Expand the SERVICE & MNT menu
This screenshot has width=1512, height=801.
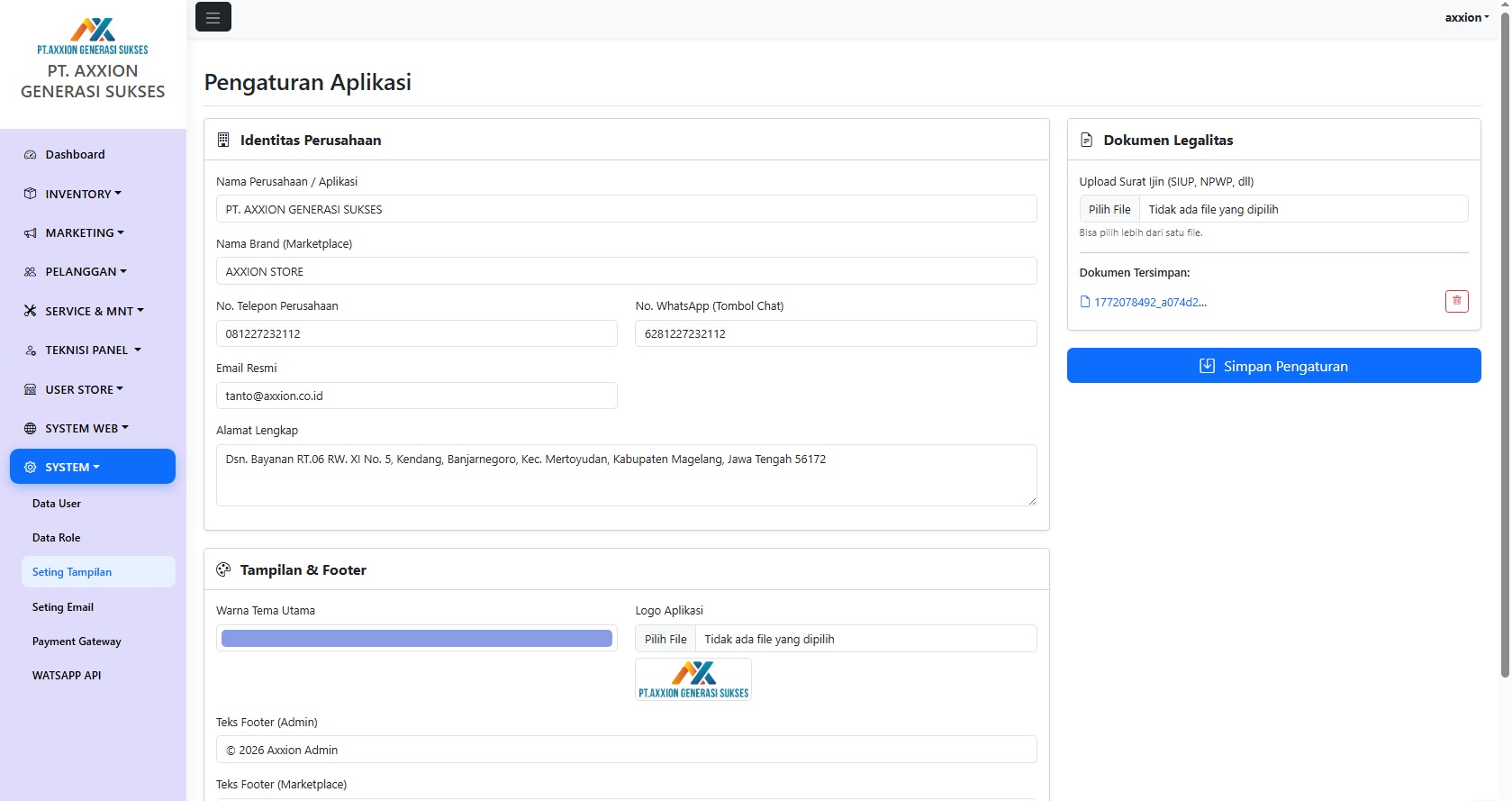tap(93, 311)
